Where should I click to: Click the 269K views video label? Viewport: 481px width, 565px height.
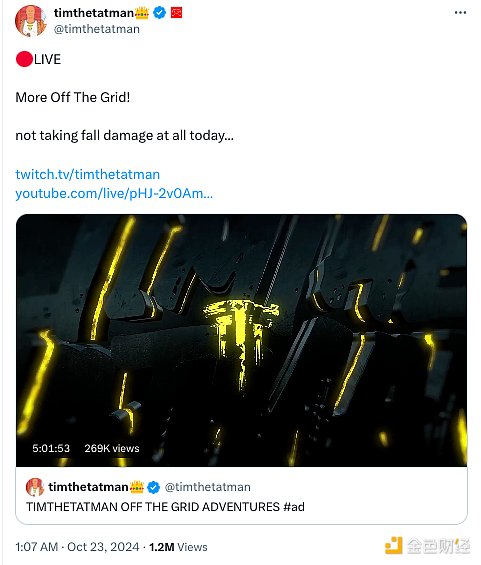pos(112,448)
